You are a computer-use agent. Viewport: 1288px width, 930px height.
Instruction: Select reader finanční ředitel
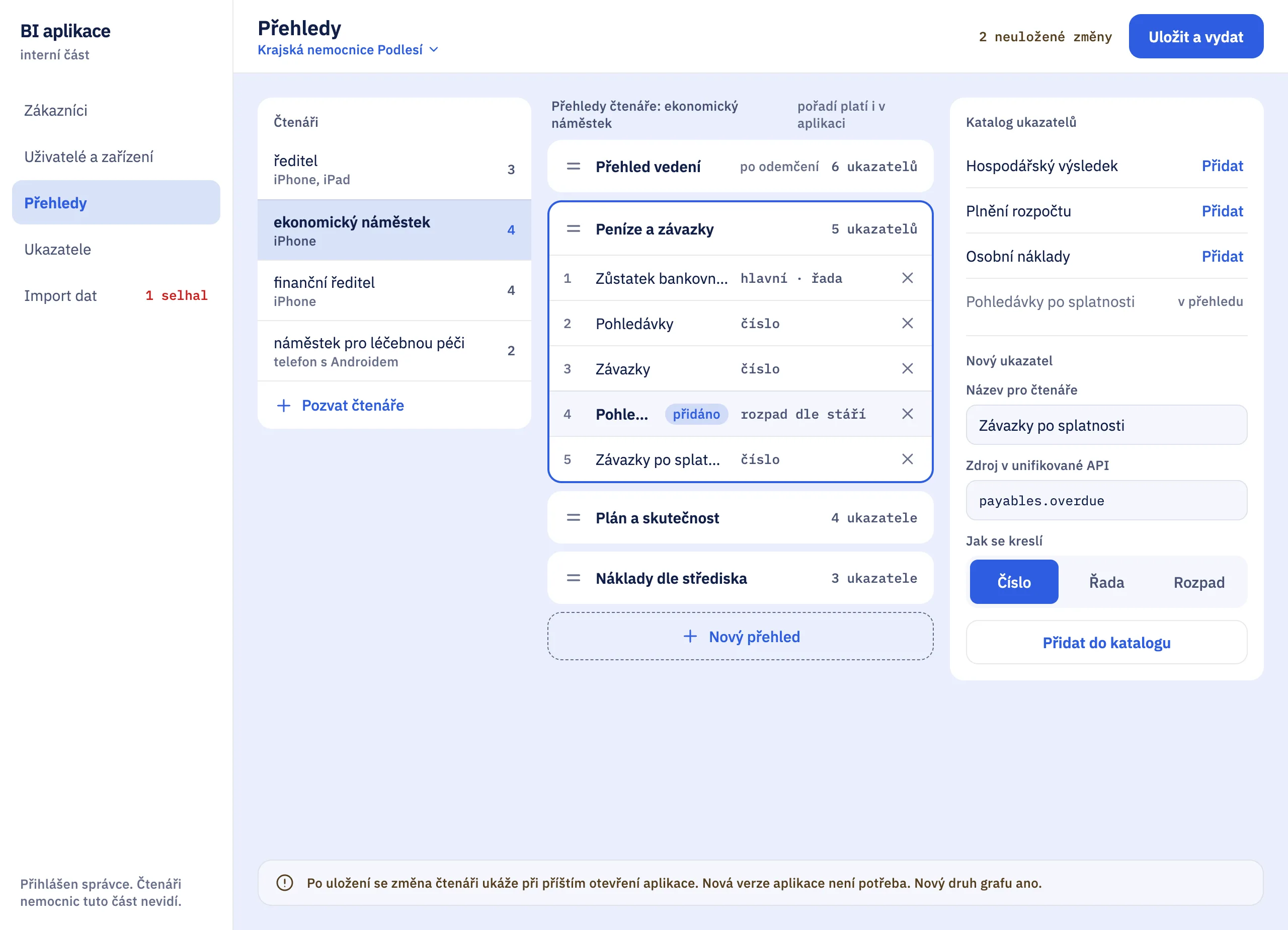394,291
